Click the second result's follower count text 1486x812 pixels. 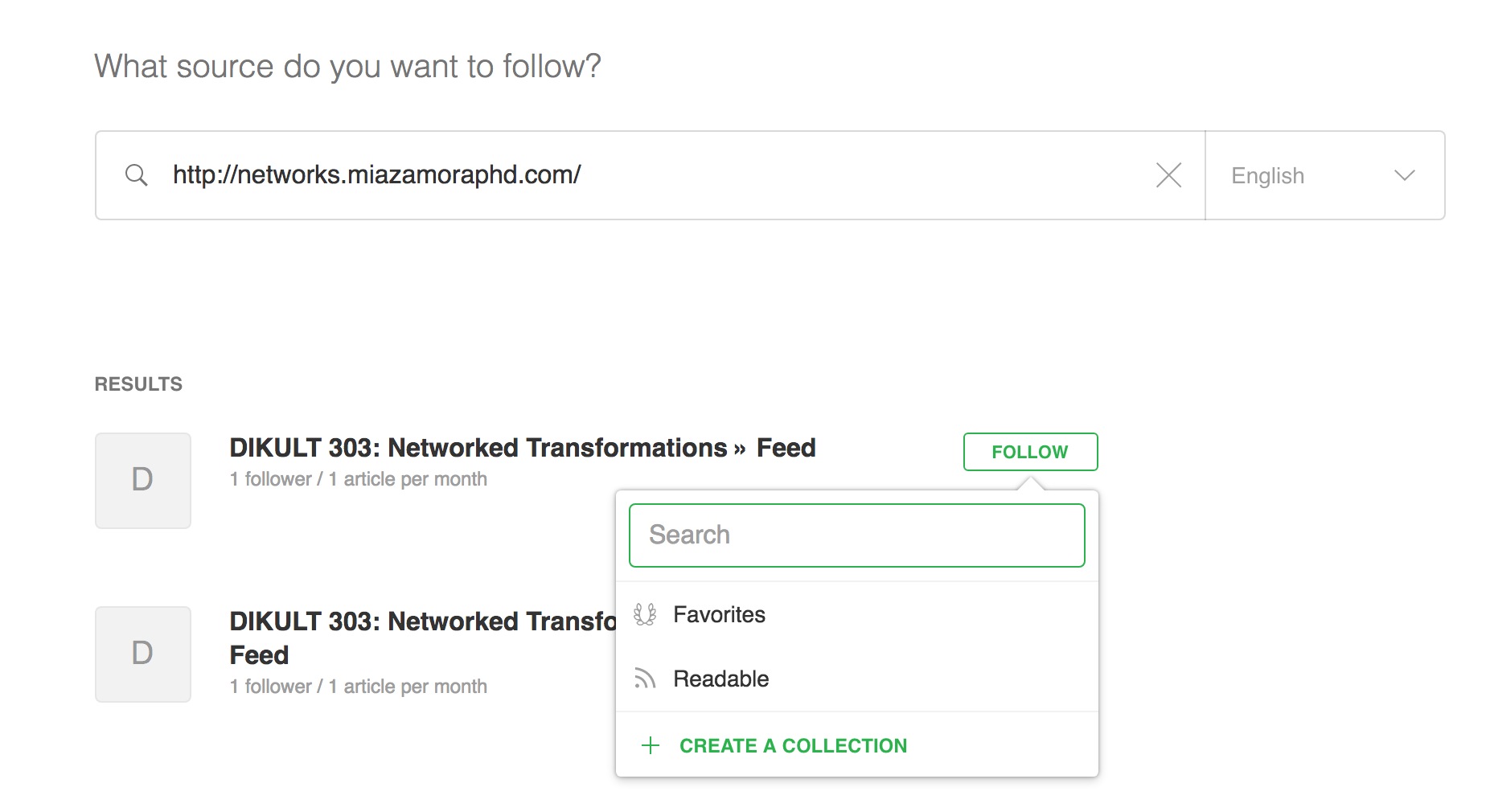(x=358, y=687)
